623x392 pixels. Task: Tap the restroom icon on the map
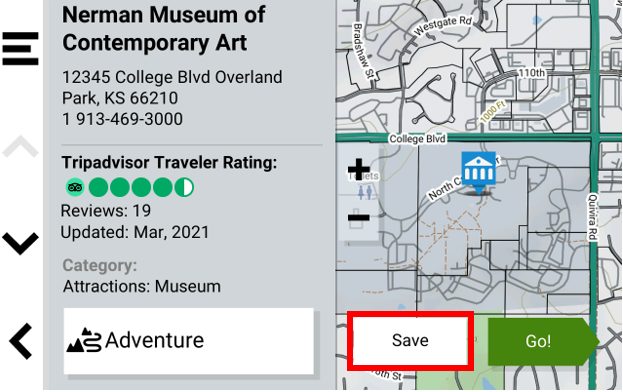pos(365,193)
